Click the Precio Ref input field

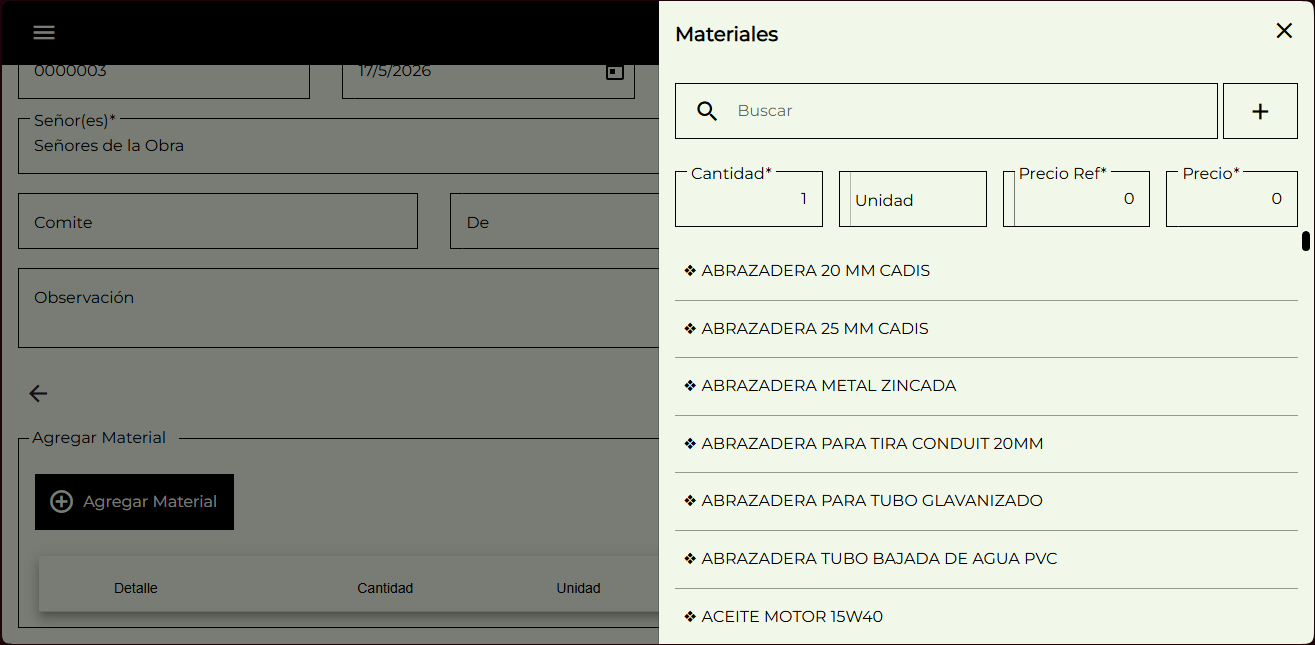click(x=1076, y=199)
